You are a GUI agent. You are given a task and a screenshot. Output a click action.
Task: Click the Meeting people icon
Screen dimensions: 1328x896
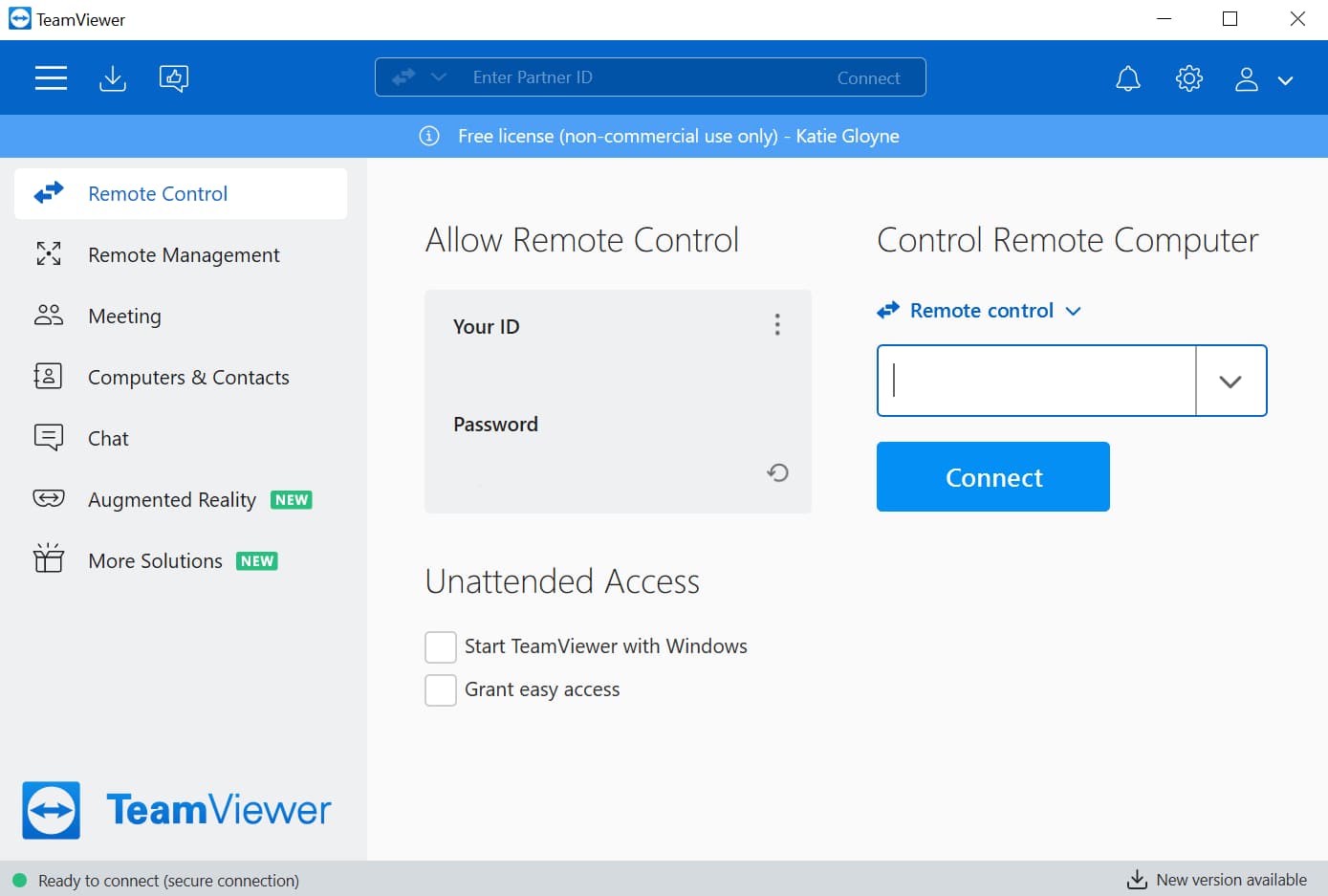[x=49, y=315]
